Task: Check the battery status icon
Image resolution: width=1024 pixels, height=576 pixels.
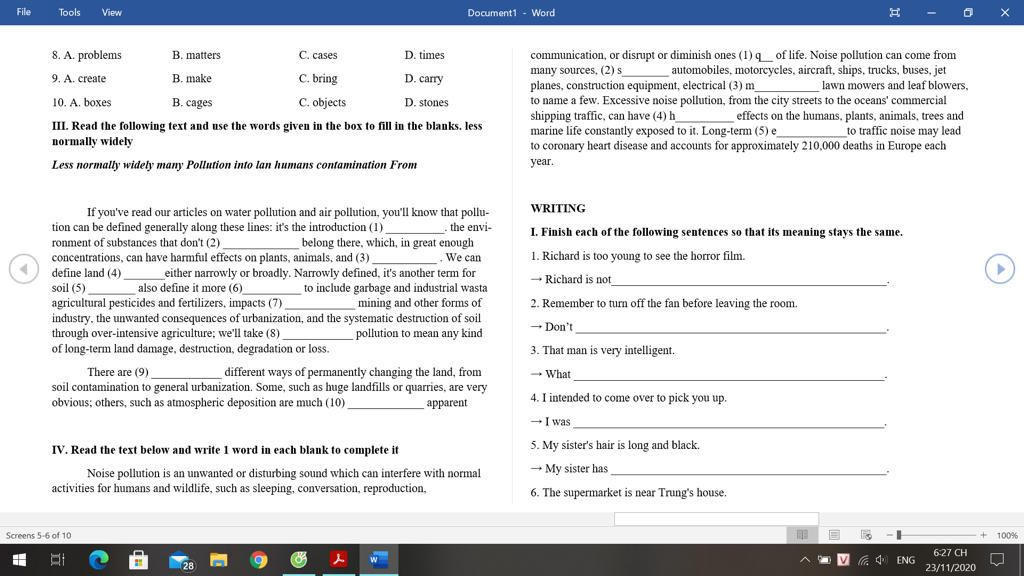Action: 824,560
